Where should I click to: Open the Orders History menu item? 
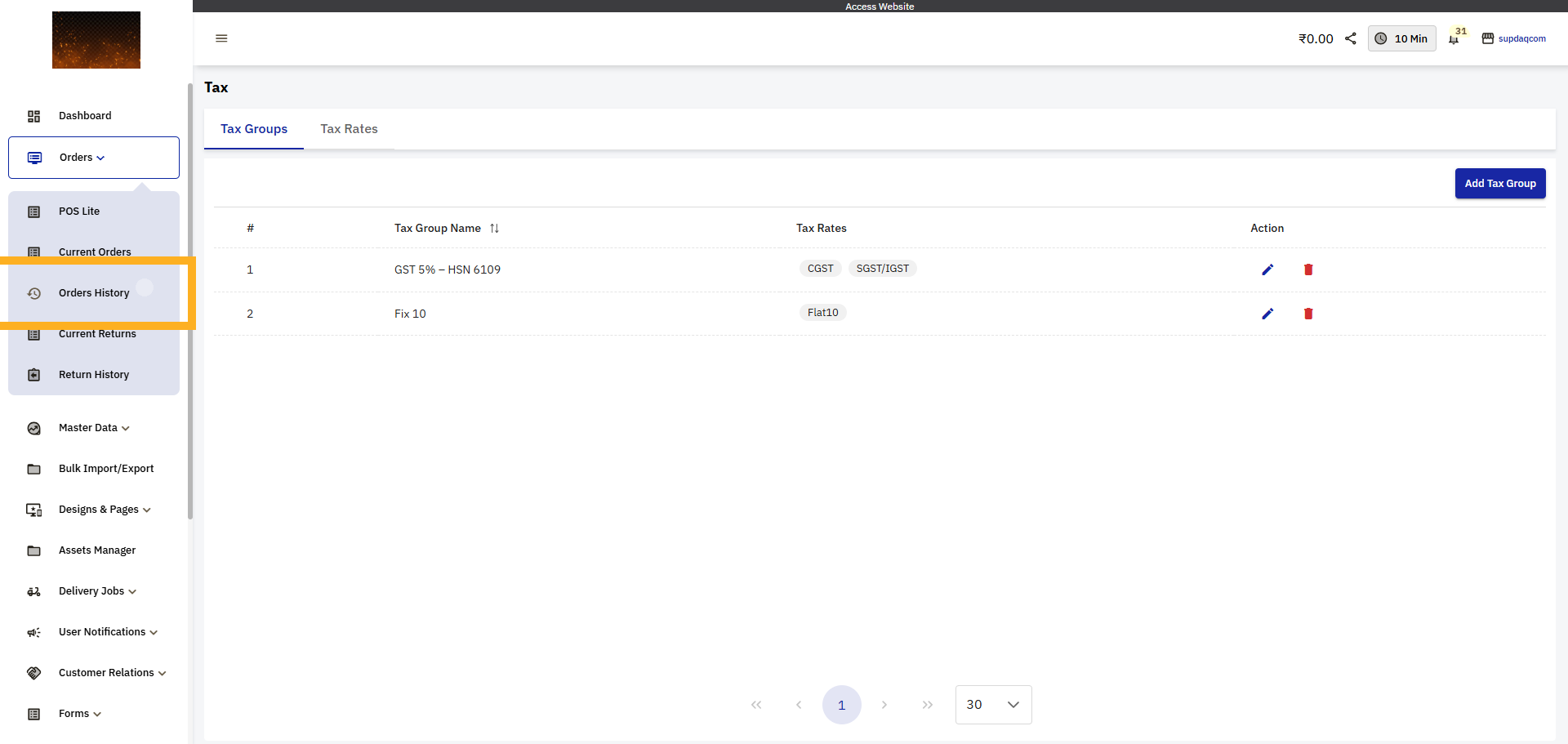click(94, 292)
